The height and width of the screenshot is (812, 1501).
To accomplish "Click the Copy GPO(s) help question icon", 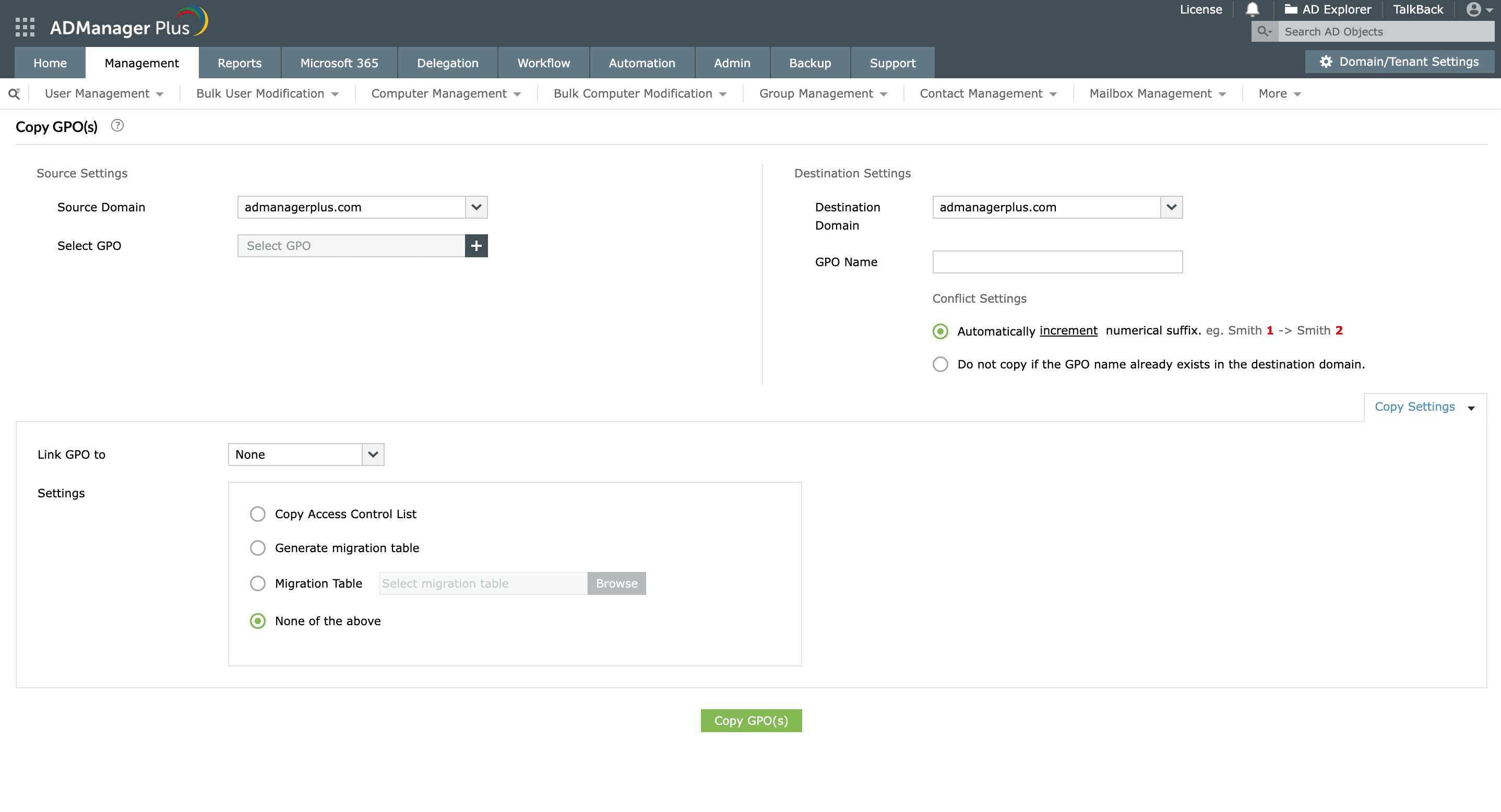I will click(x=117, y=126).
